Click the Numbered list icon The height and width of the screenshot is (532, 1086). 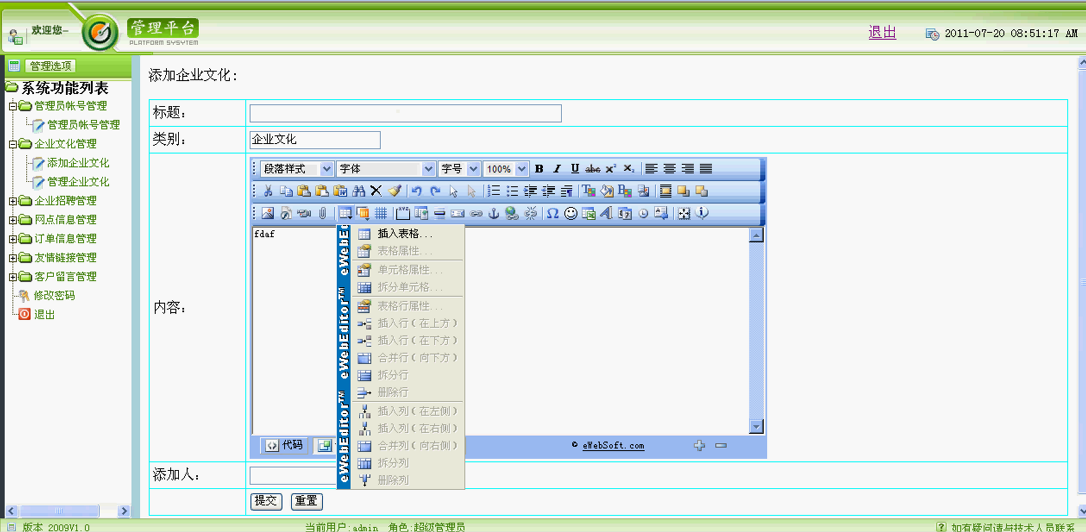click(x=494, y=190)
